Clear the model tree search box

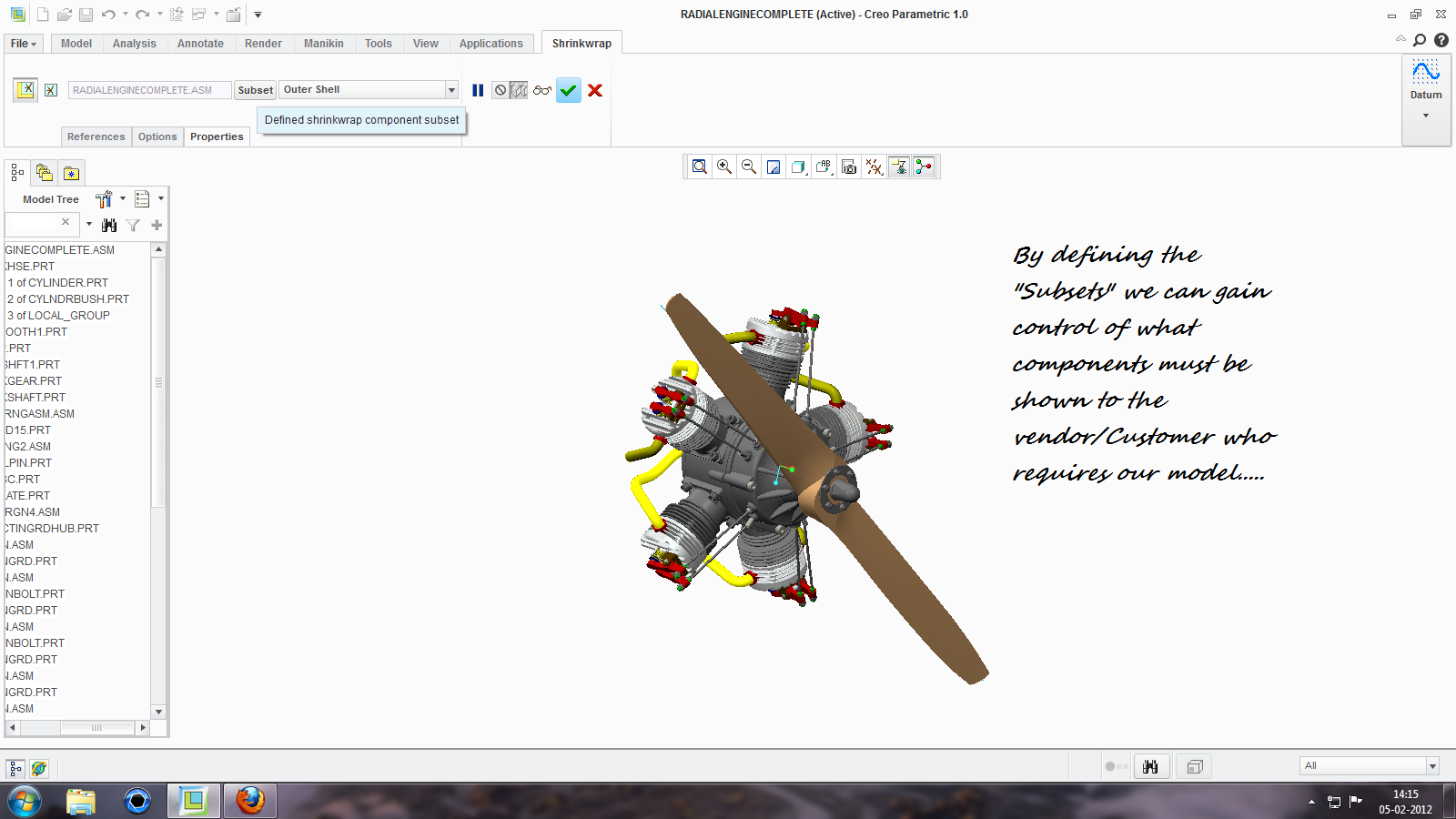coord(66,222)
